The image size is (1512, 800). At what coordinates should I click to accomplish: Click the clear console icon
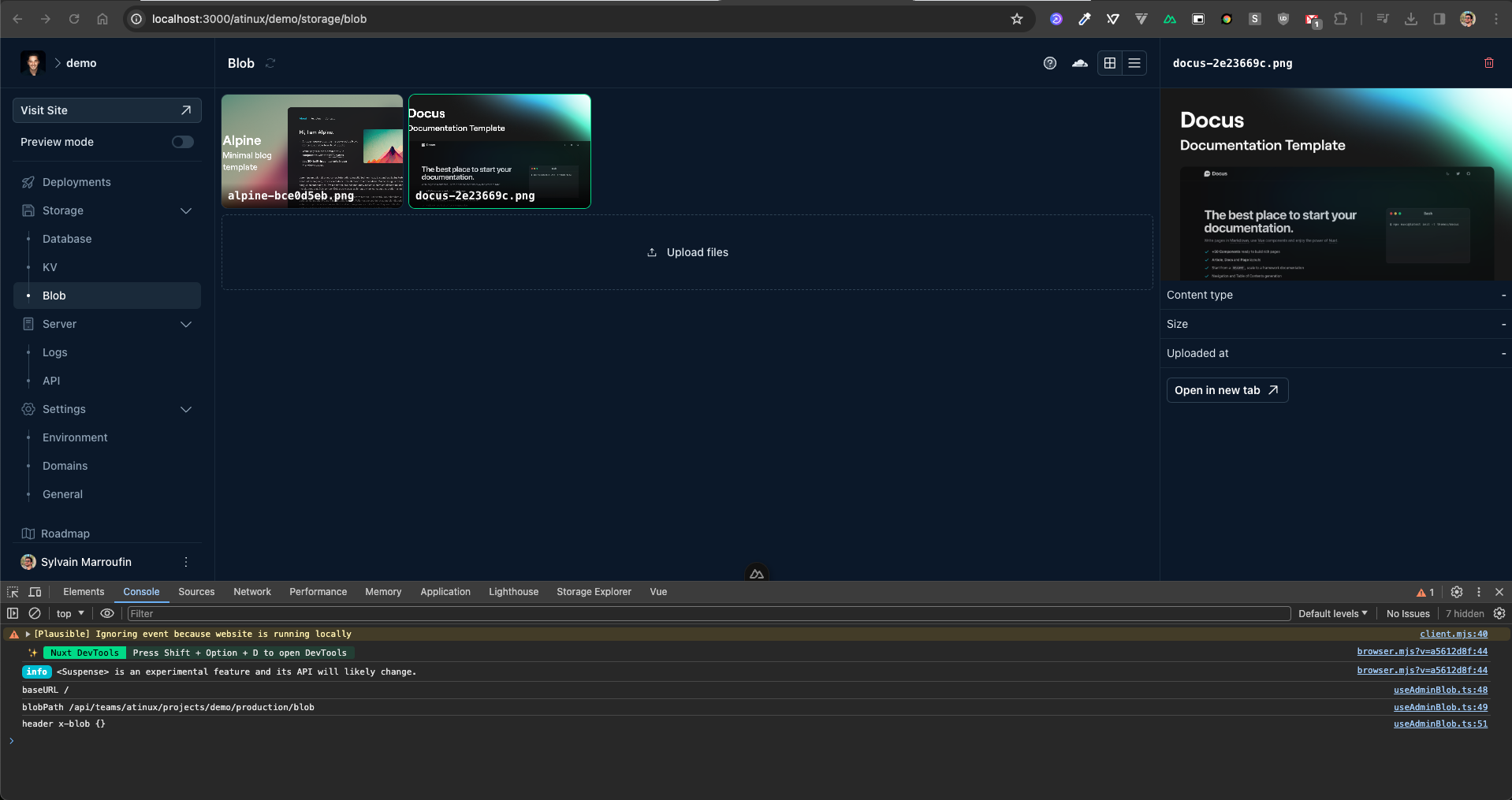click(x=35, y=613)
